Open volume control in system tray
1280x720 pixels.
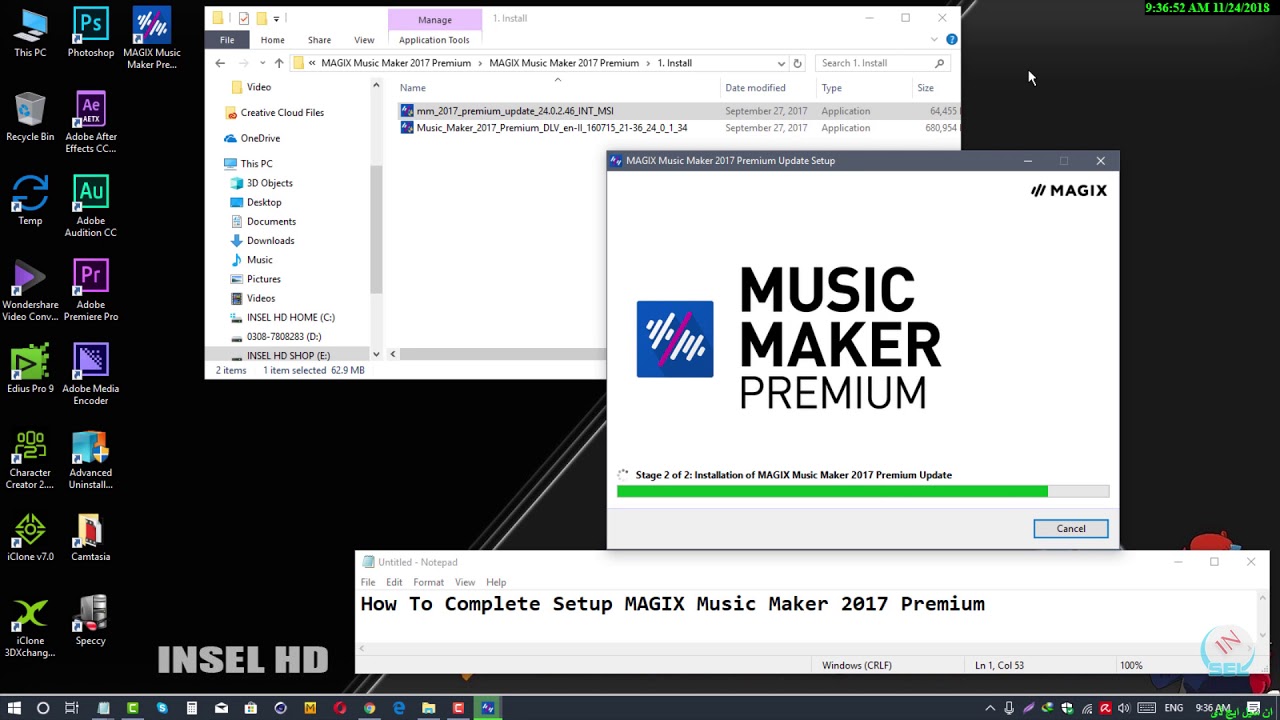point(1124,708)
